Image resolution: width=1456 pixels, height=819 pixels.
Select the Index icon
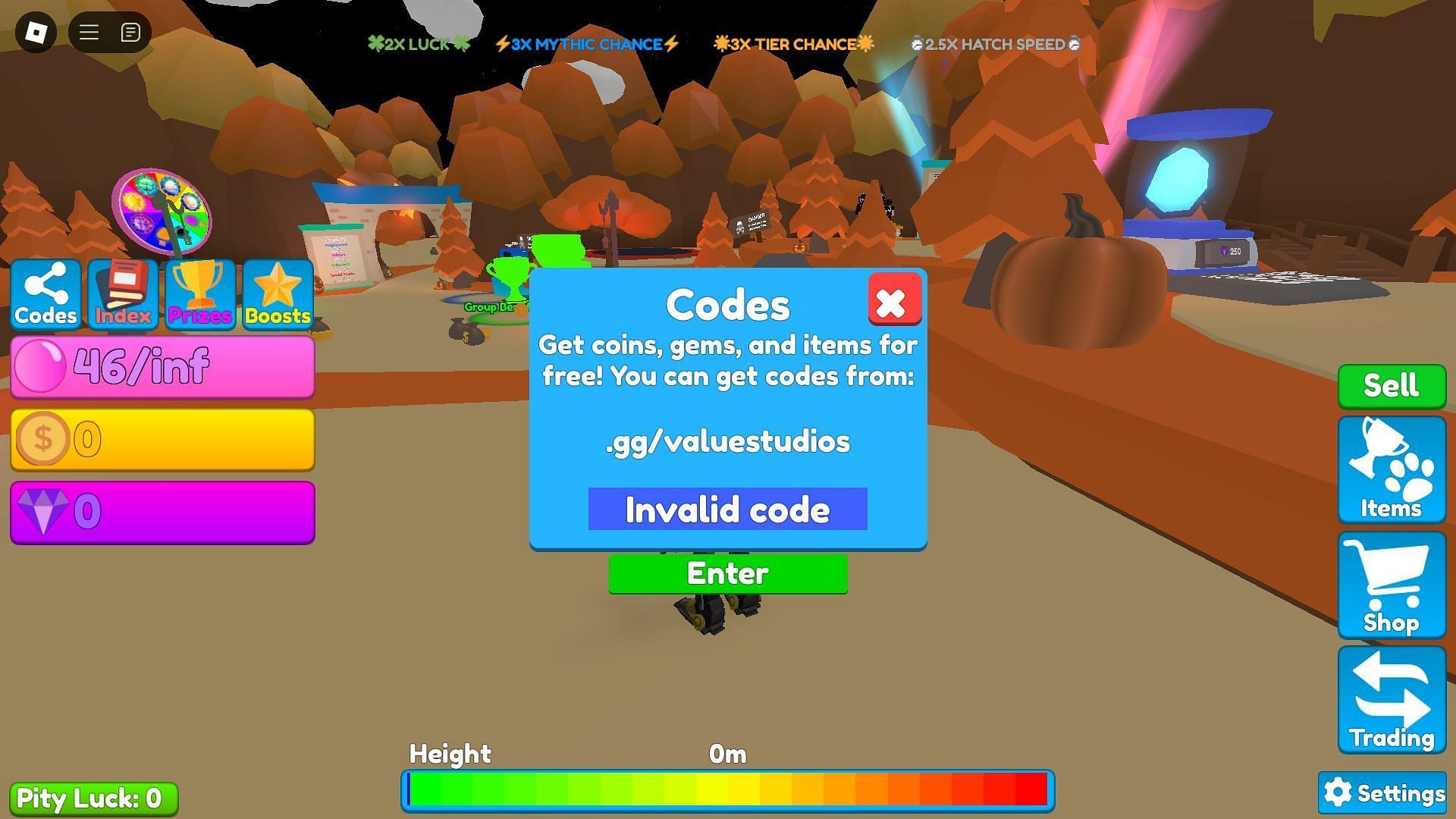point(123,293)
